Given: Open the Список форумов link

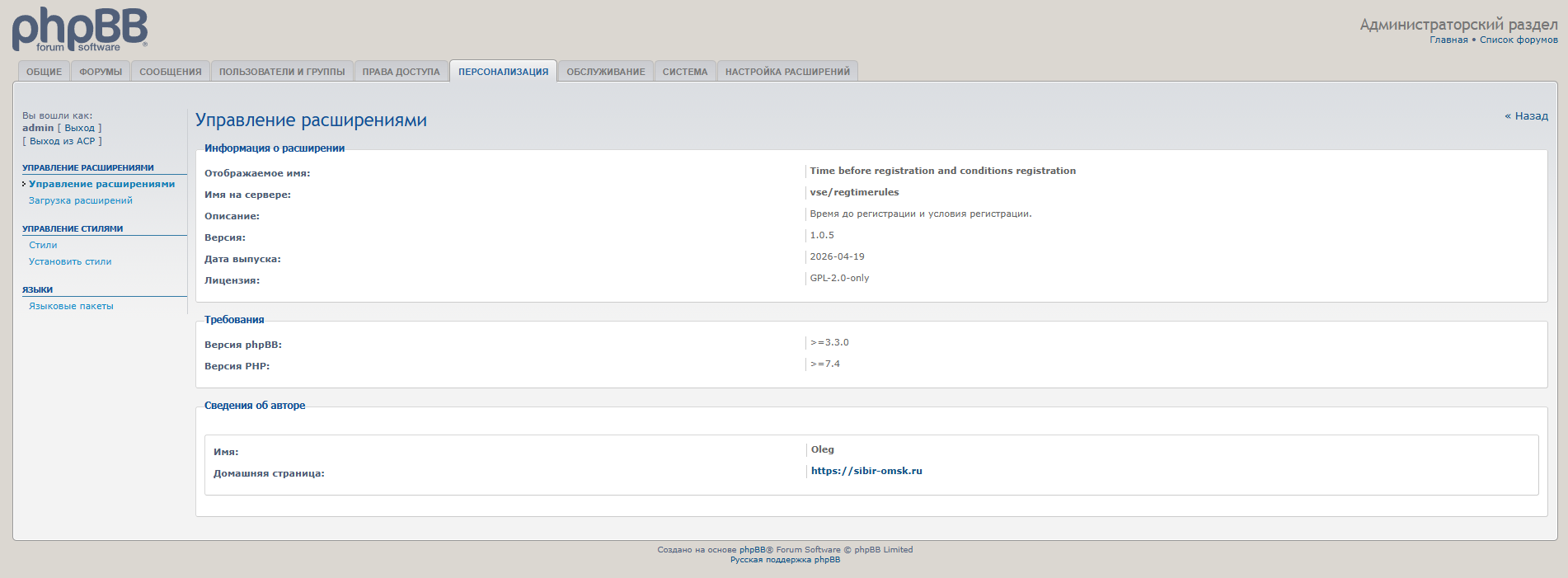Looking at the screenshot, I should (x=1519, y=40).
